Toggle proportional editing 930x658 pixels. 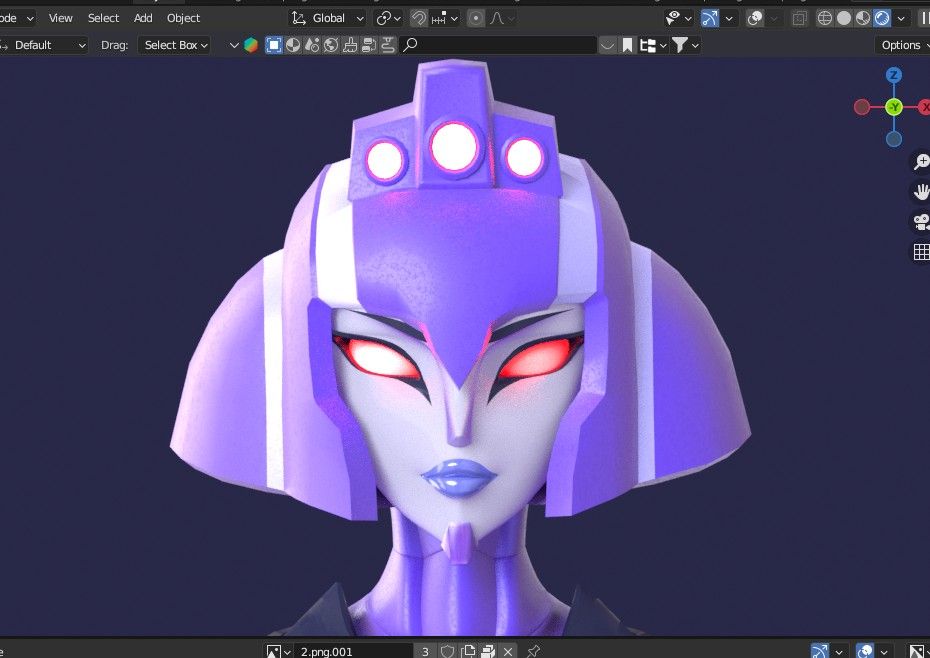476,18
